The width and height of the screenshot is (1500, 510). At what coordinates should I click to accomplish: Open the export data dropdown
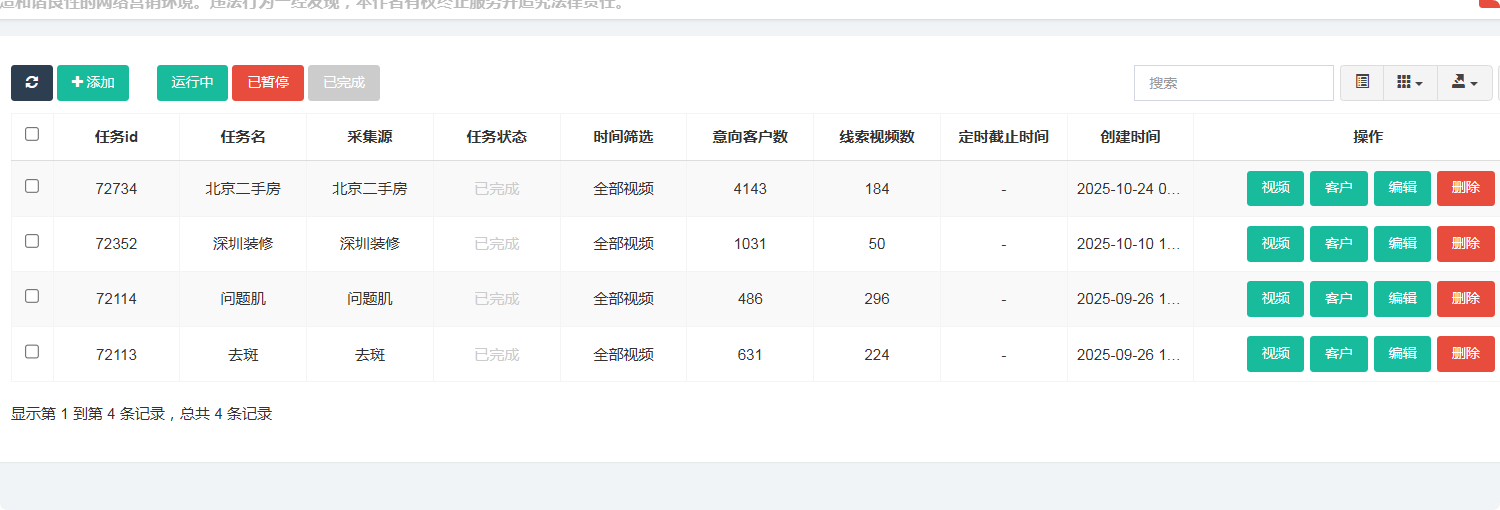point(1465,83)
